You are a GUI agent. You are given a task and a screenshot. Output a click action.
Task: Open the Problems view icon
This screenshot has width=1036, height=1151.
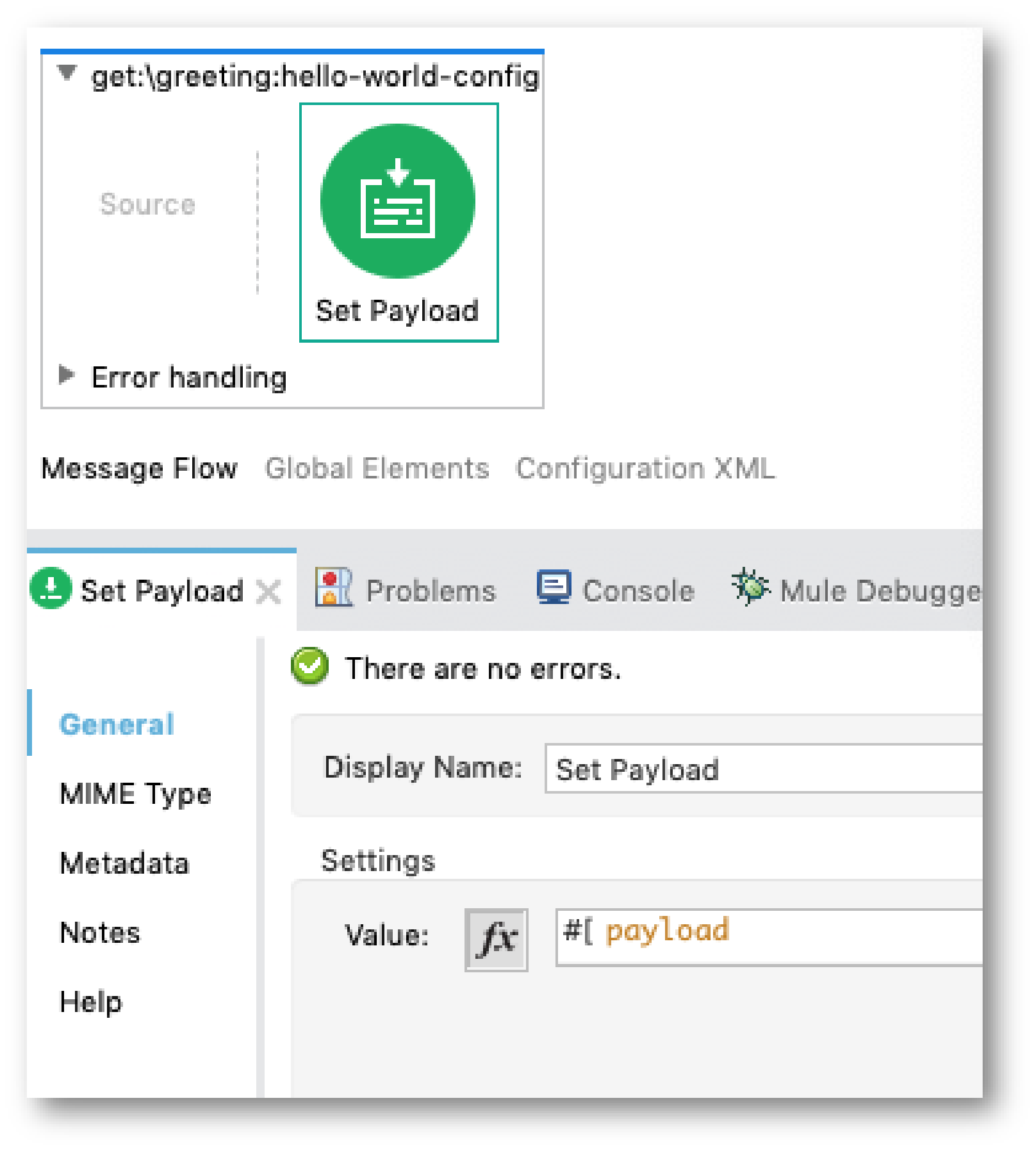[333, 588]
